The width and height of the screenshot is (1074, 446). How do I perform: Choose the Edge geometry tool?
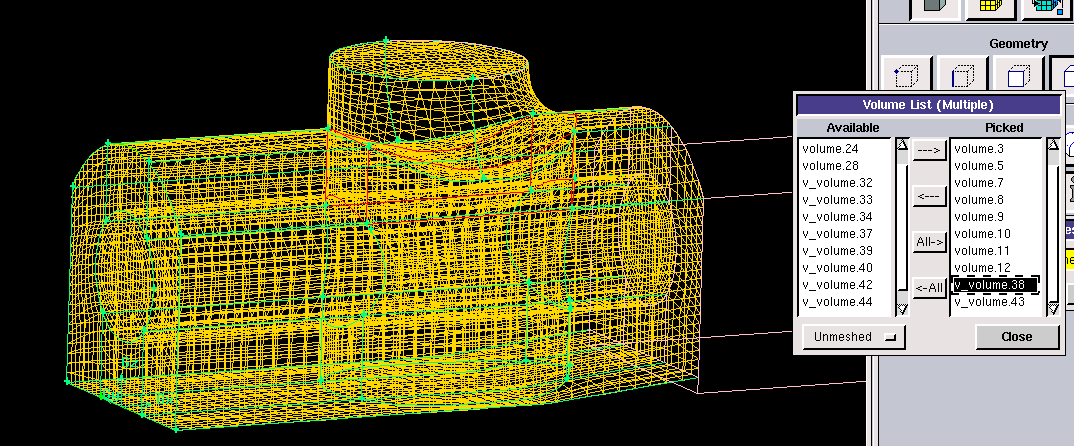963,76
